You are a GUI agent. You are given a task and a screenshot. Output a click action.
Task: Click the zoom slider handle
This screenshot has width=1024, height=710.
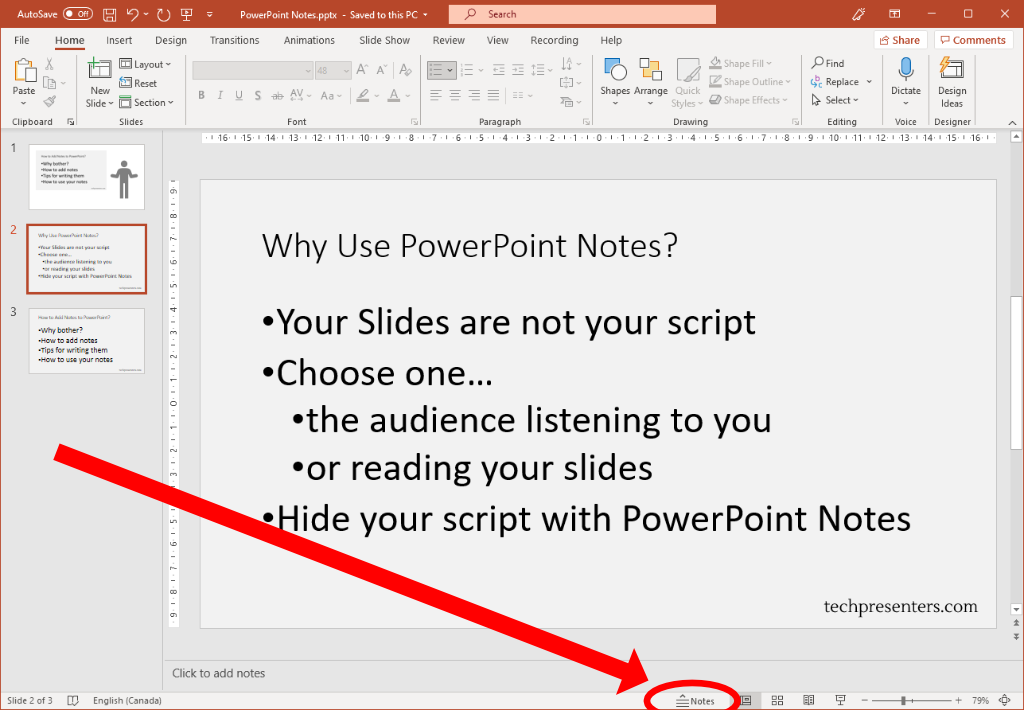coord(903,700)
